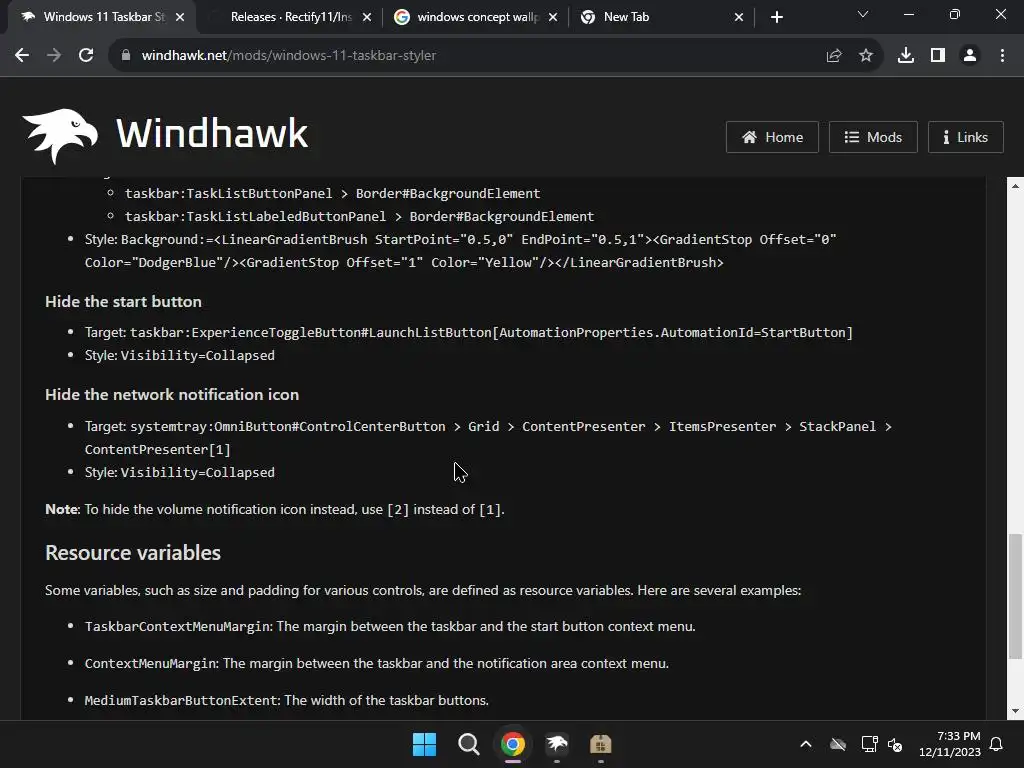The width and height of the screenshot is (1024, 768).
Task: Share this page via address bar icon
Action: tap(833, 56)
